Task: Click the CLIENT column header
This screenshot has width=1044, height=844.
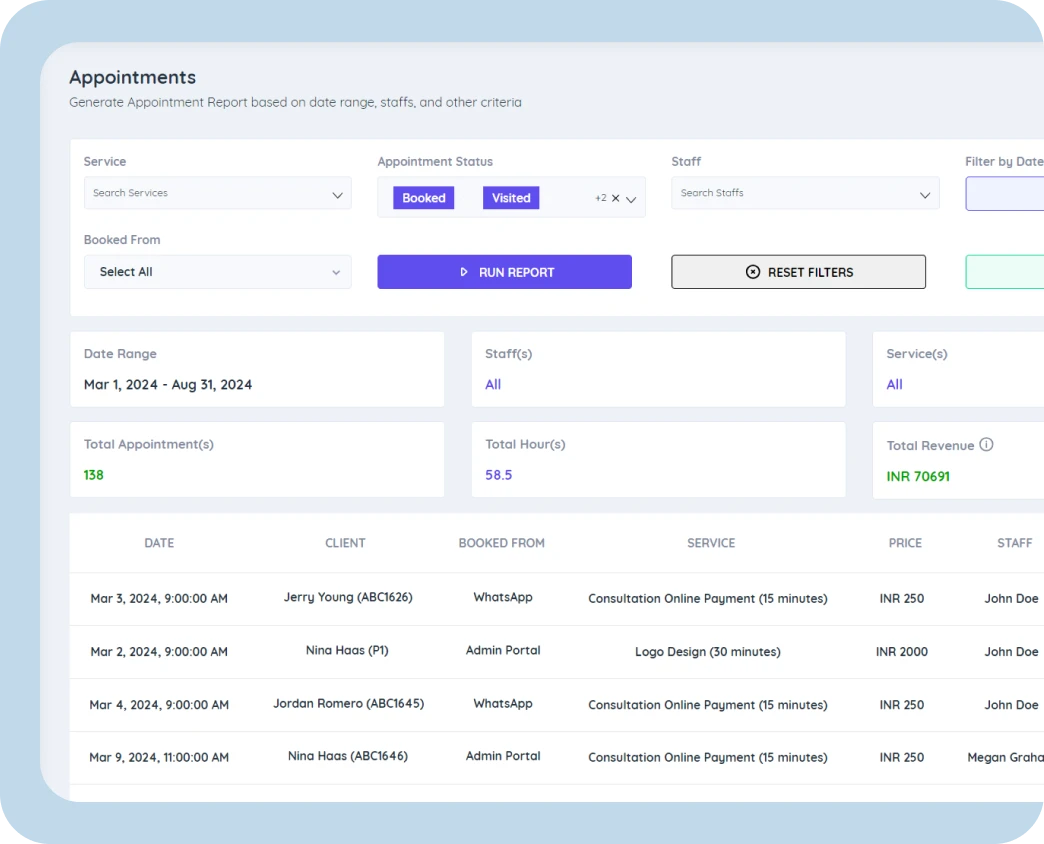Action: pyautogui.click(x=345, y=543)
